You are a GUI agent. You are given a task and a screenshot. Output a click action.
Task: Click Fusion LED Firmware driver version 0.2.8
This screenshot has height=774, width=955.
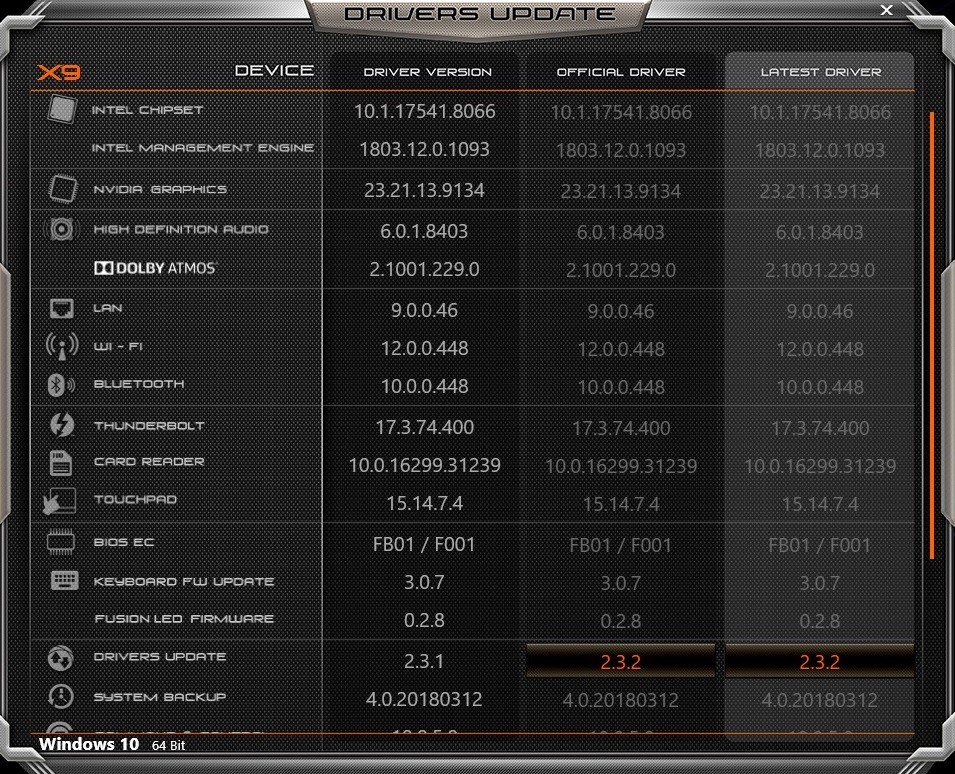[424, 620]
